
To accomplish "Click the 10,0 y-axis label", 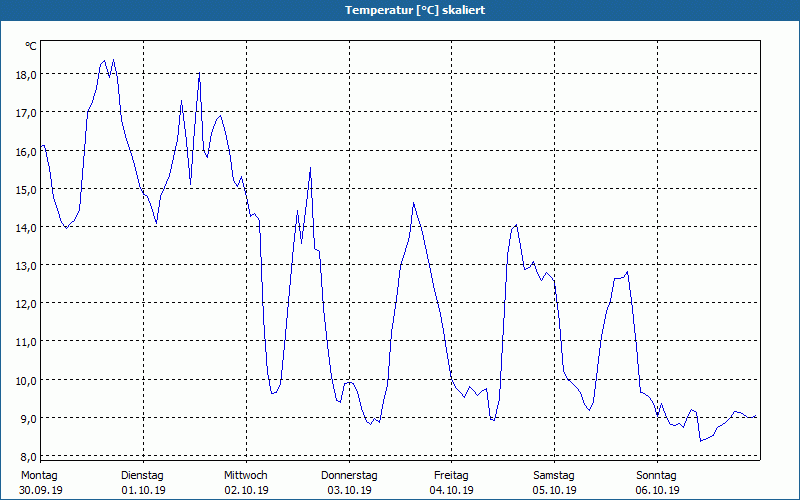I will tap(27, 381).
